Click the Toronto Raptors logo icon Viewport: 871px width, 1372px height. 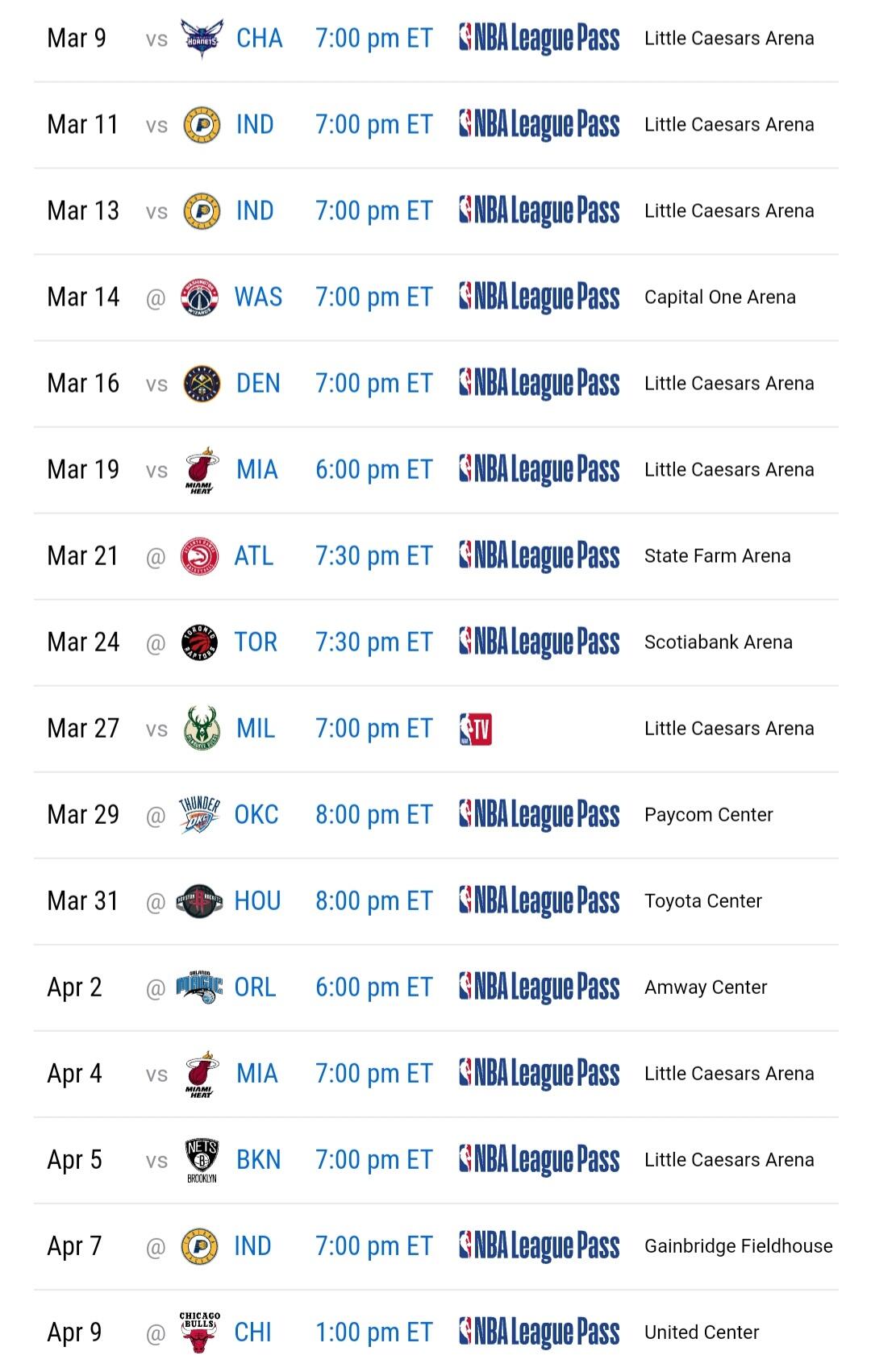[x=199, y=642]
